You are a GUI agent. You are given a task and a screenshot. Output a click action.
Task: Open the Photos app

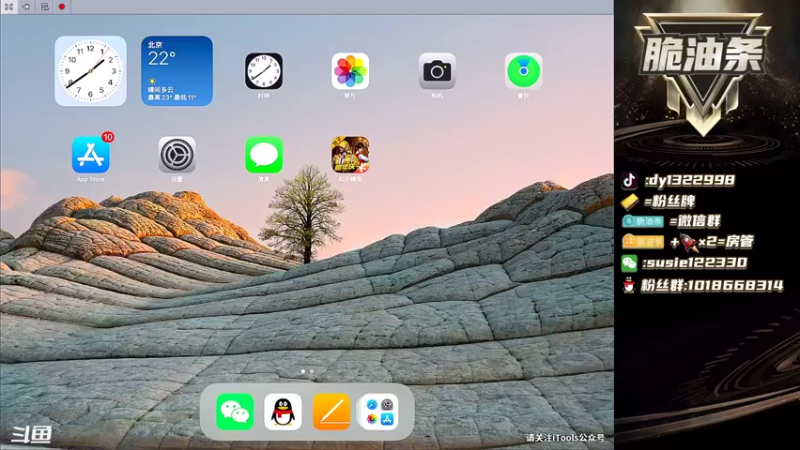[x=350, y=71]
